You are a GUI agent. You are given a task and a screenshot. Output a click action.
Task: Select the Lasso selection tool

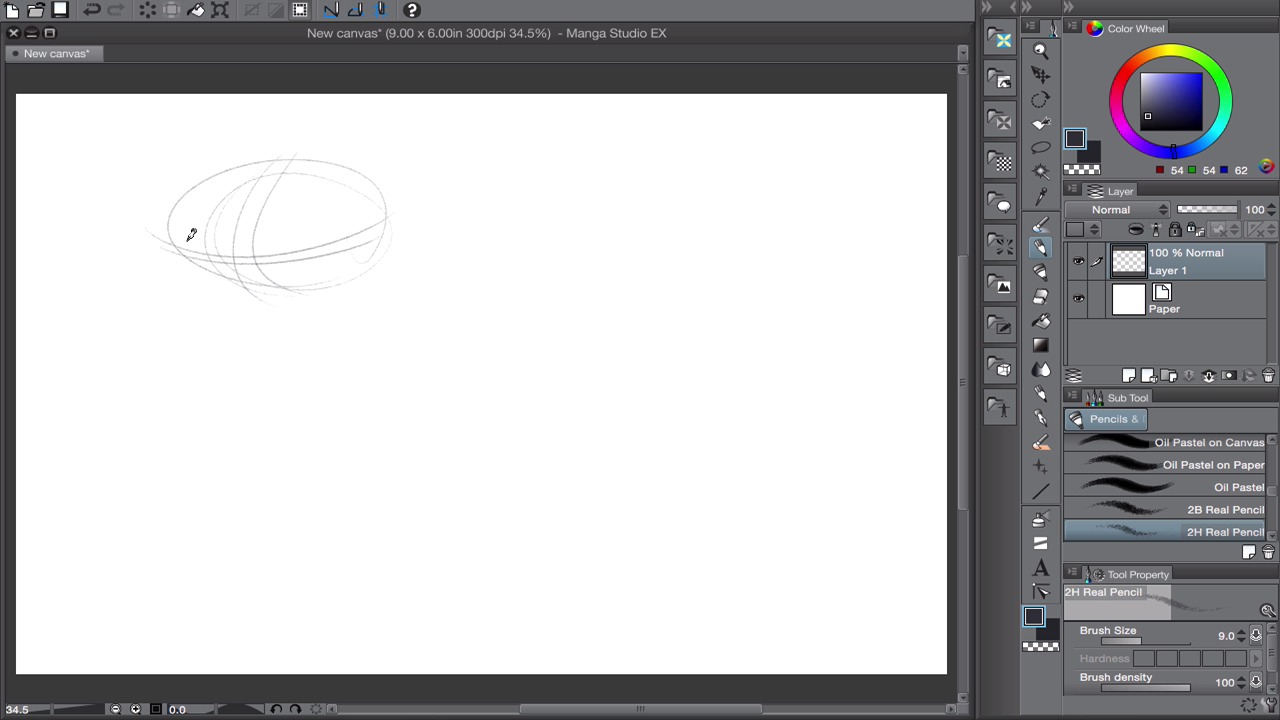pos(1041,148)
